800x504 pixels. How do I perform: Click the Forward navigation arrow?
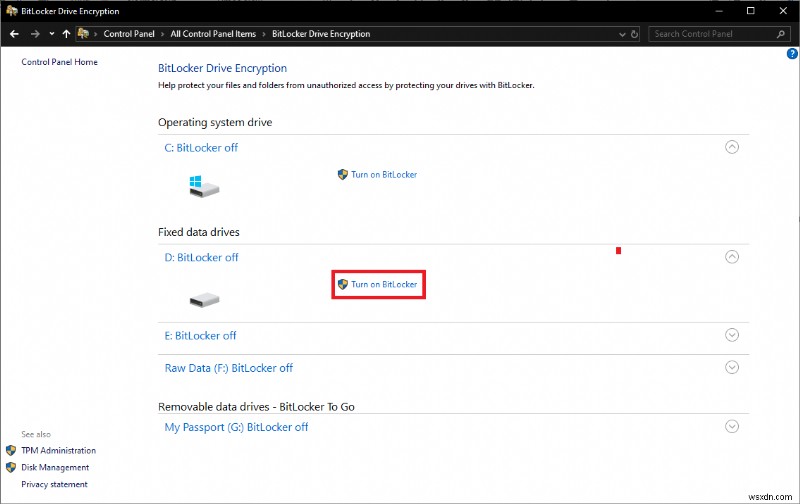35,34
